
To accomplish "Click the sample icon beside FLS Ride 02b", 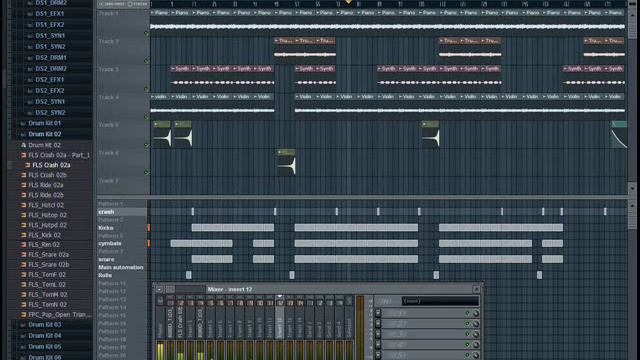I will click(x=23, y=195).
